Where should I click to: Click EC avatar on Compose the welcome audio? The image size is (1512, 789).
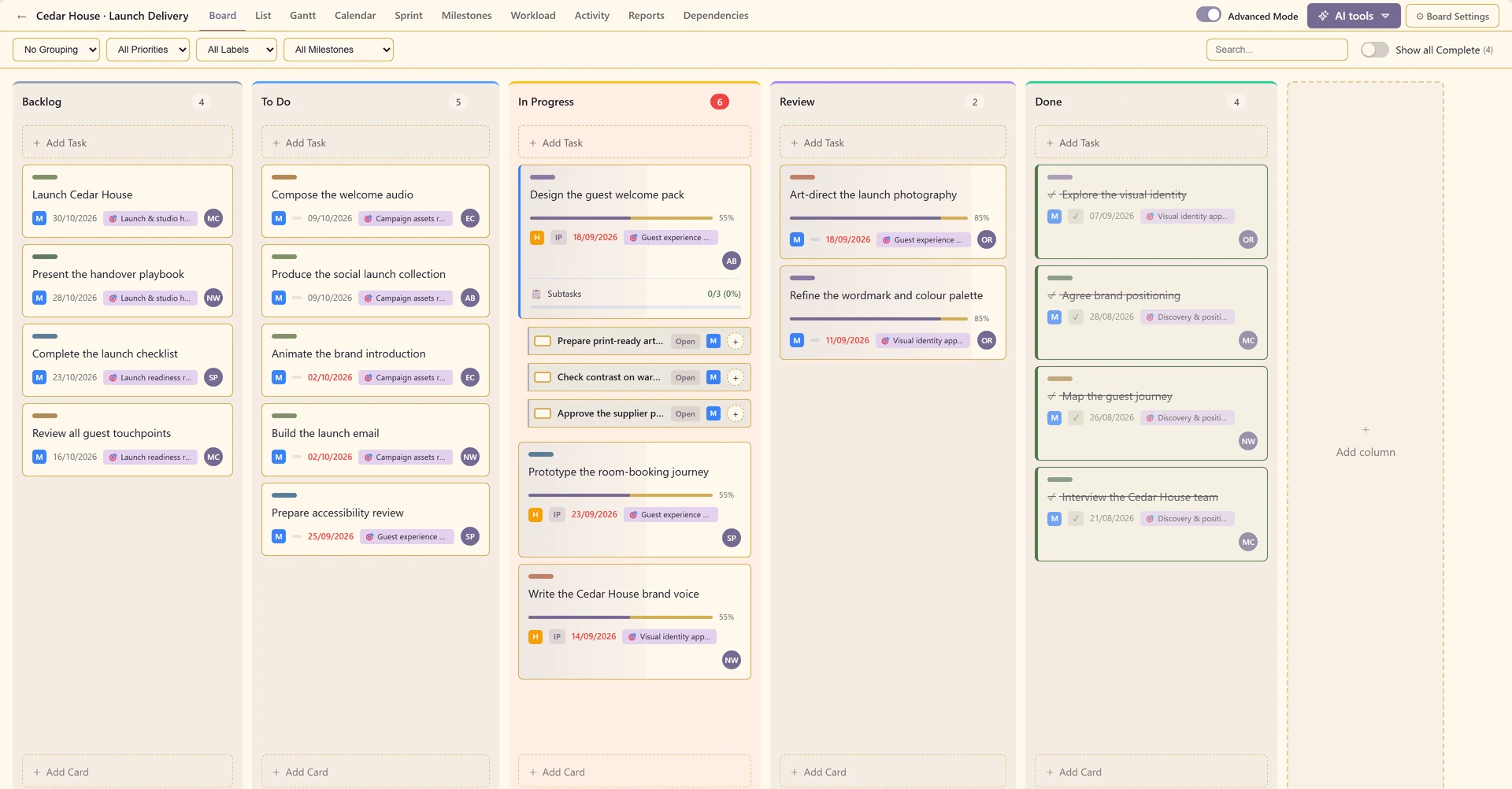(470, 218)
